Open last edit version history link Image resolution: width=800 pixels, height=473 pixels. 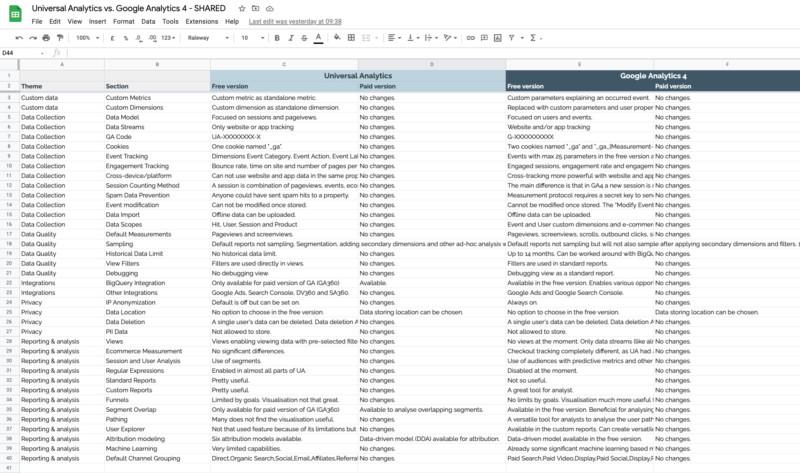point(295,21)
